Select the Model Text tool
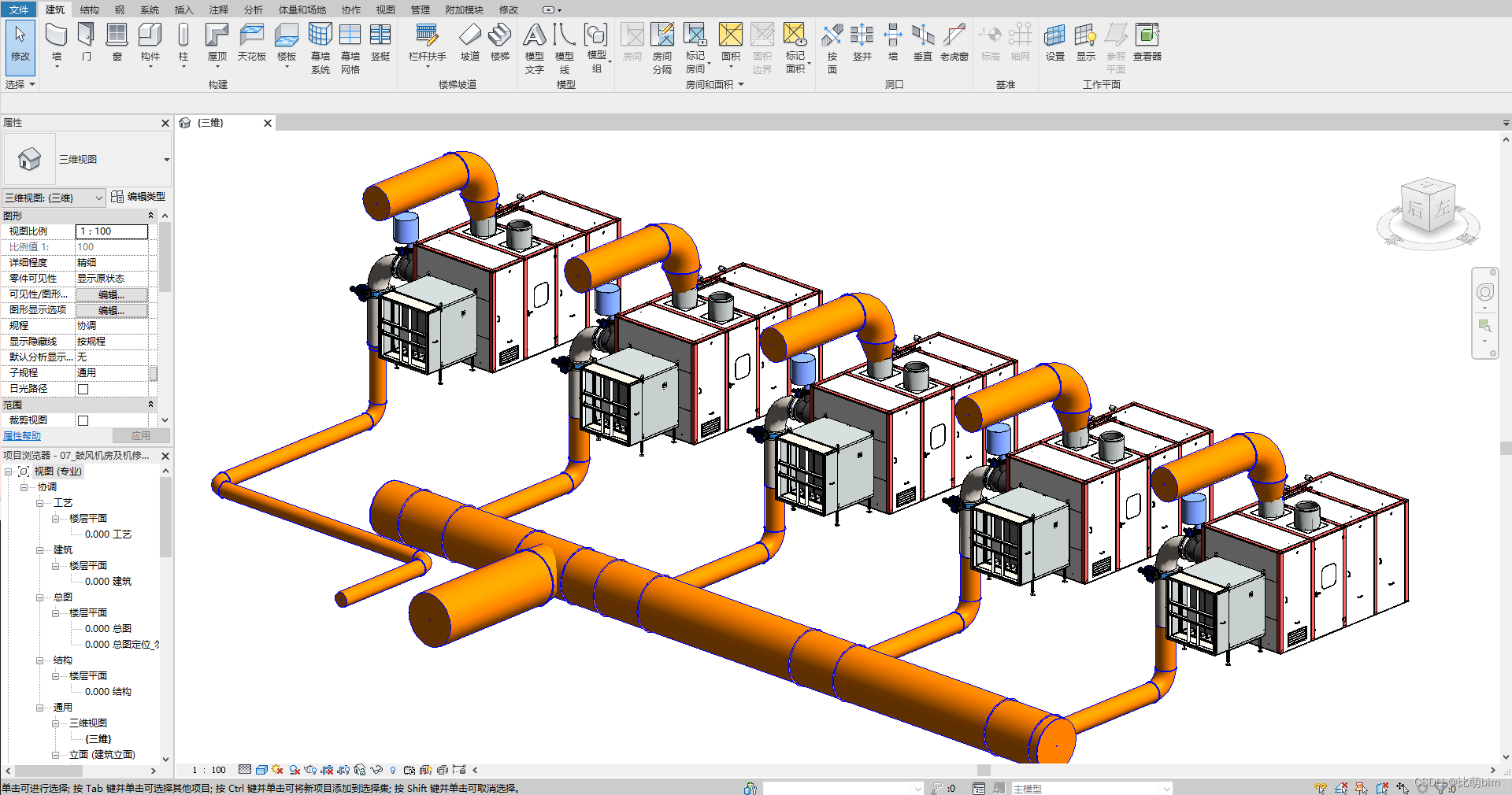 coord(535,47)
